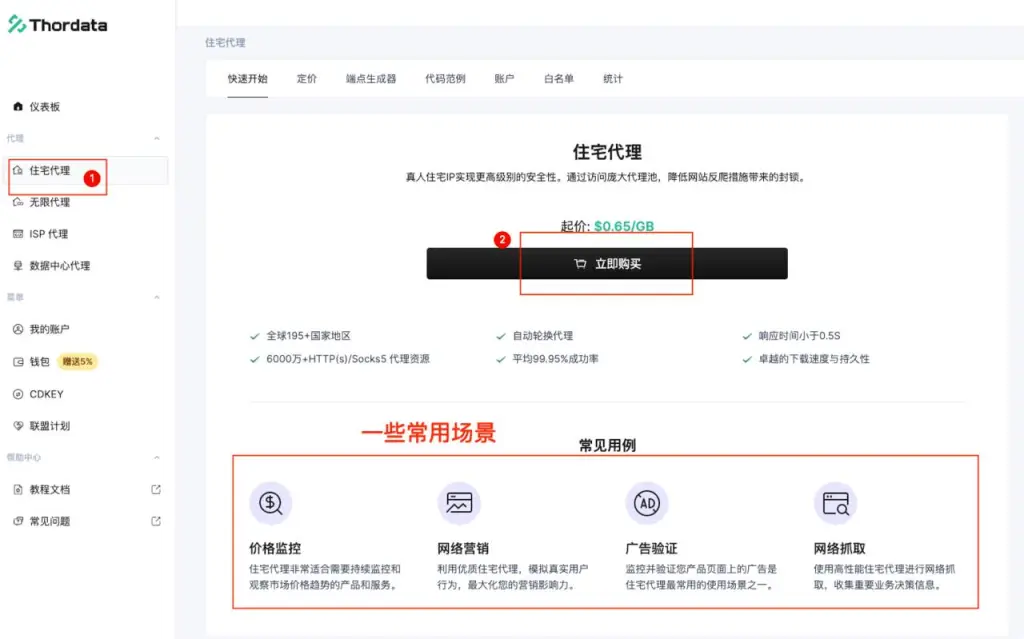1024x639 pixels.
Task: Click the 教程文档 document icon
Action: [x=18, y=489]
